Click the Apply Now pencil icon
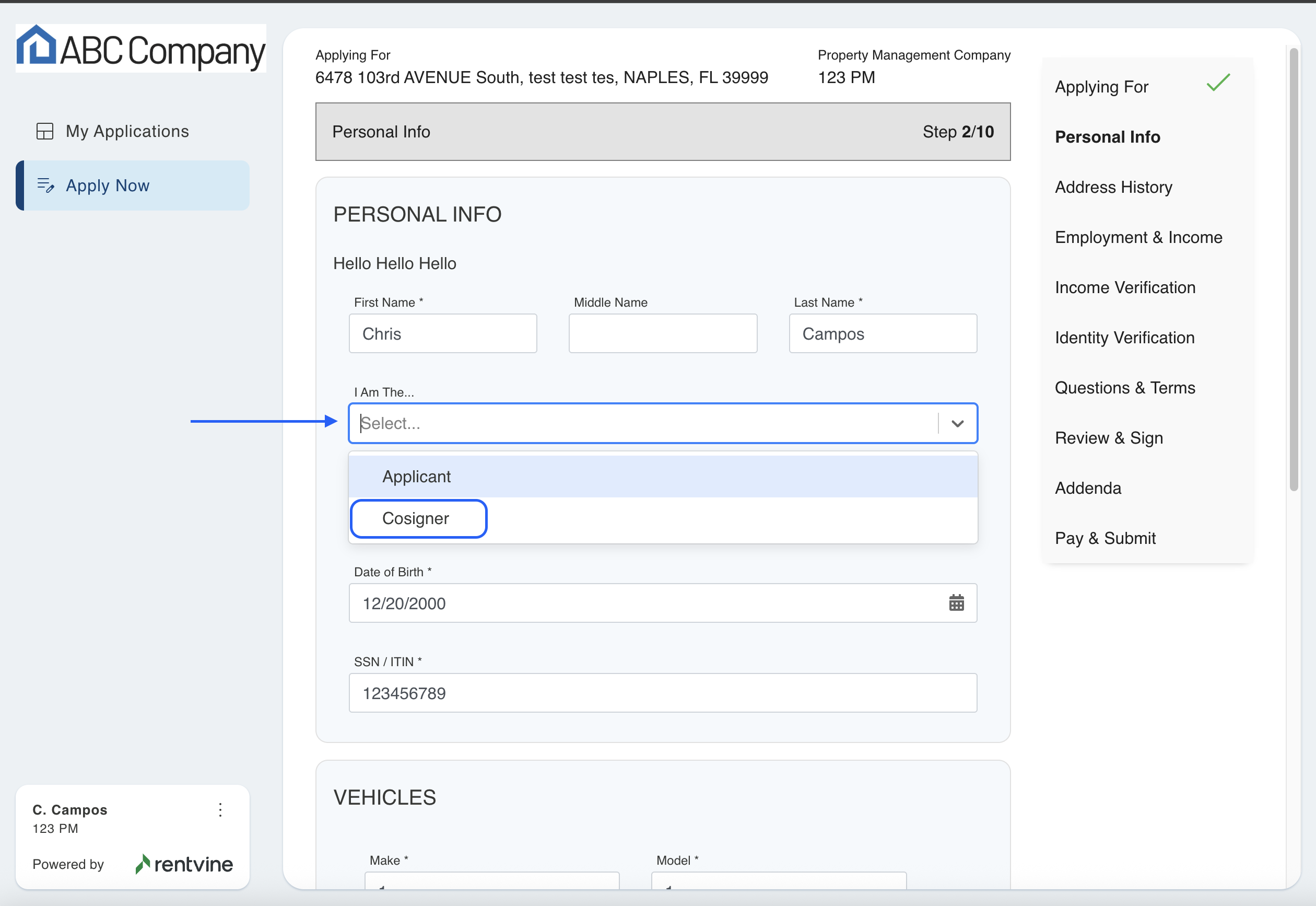Image resolution: width=1316 pixels, height=906 pixels. [45, 185]
